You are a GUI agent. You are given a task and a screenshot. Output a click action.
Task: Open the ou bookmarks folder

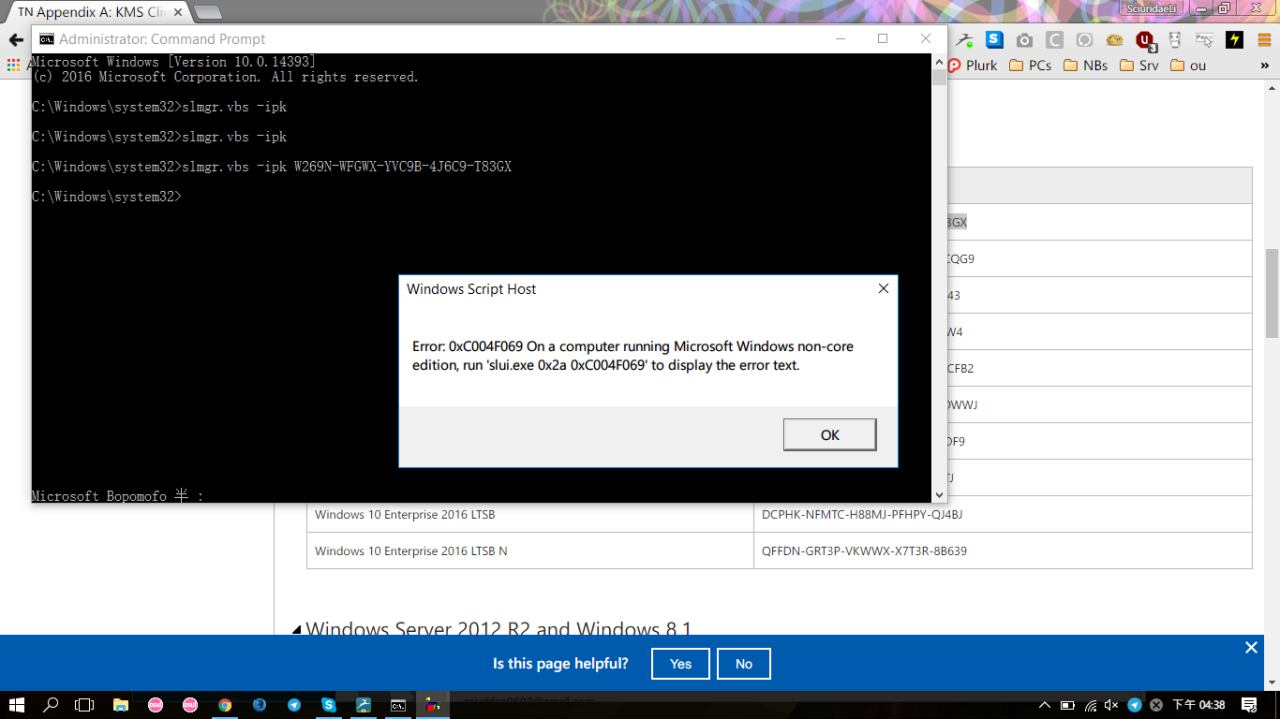pos(1189,65)
